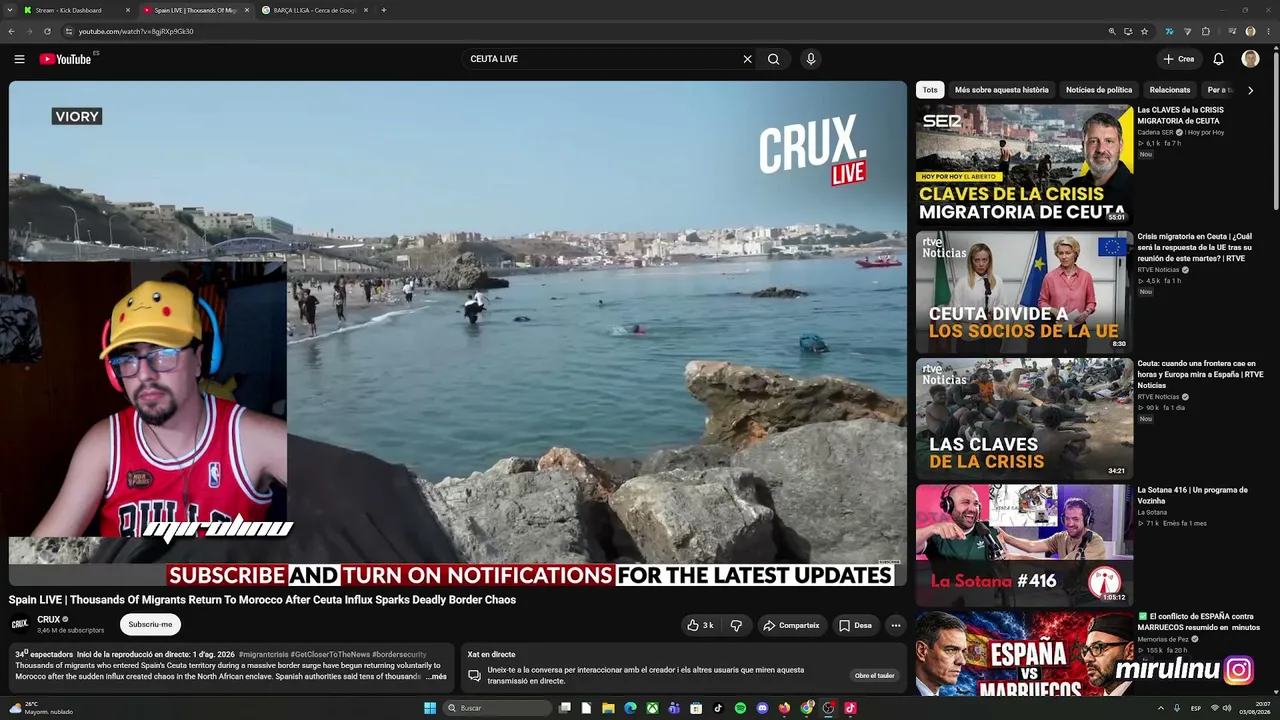Reload the page using the refresh icon
Viewport: 1280px width, 720px height.
pos(47,31)
